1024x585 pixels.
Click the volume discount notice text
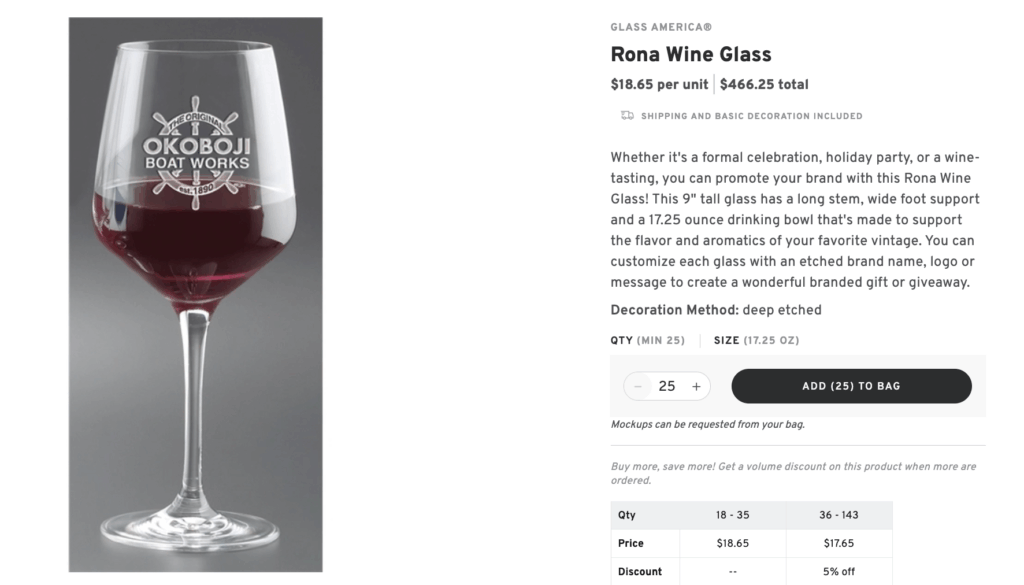point(794,471)
